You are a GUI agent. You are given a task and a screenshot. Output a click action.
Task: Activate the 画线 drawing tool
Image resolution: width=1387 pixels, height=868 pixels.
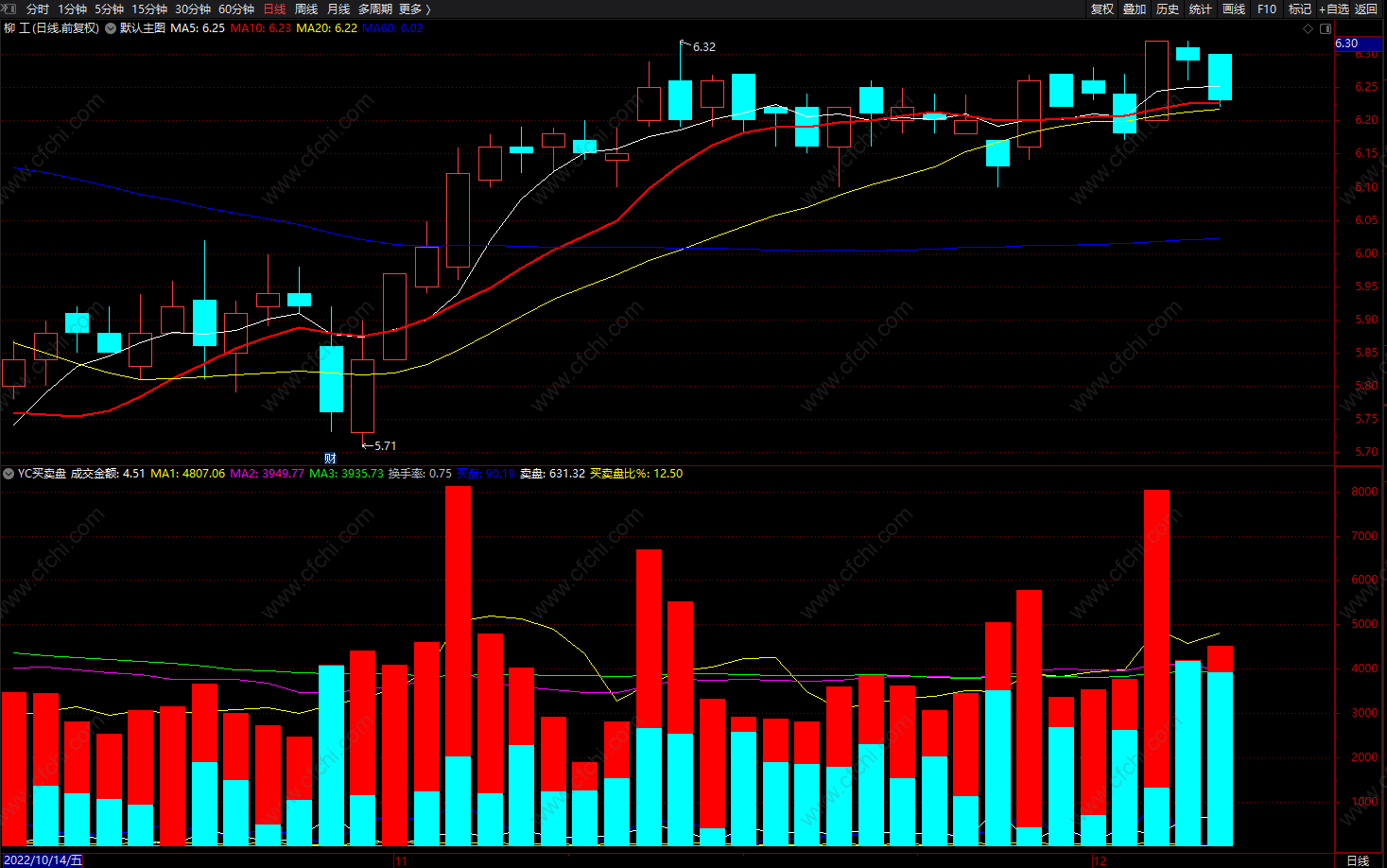point(1234,9)
